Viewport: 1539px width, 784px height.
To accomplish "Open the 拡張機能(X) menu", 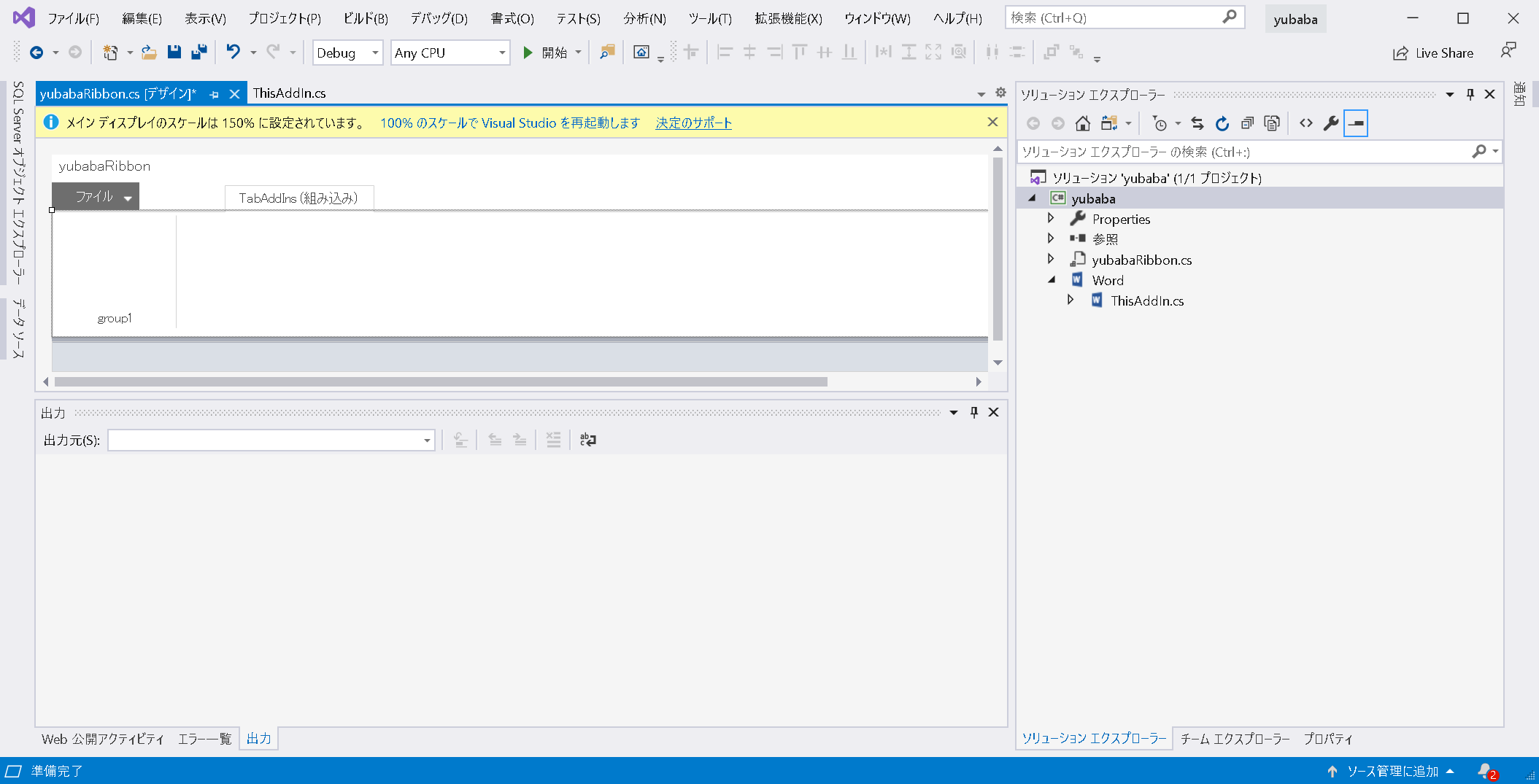I will [x=788, y=18].
